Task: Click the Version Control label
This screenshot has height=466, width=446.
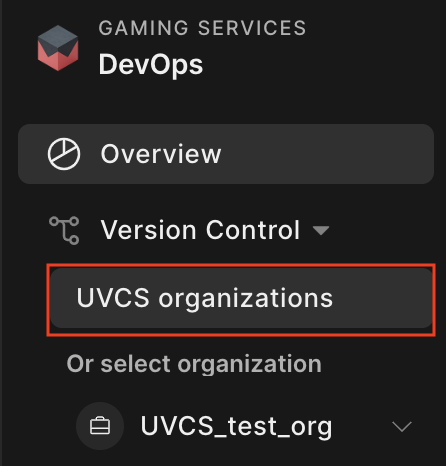Action: pos(200,230)
